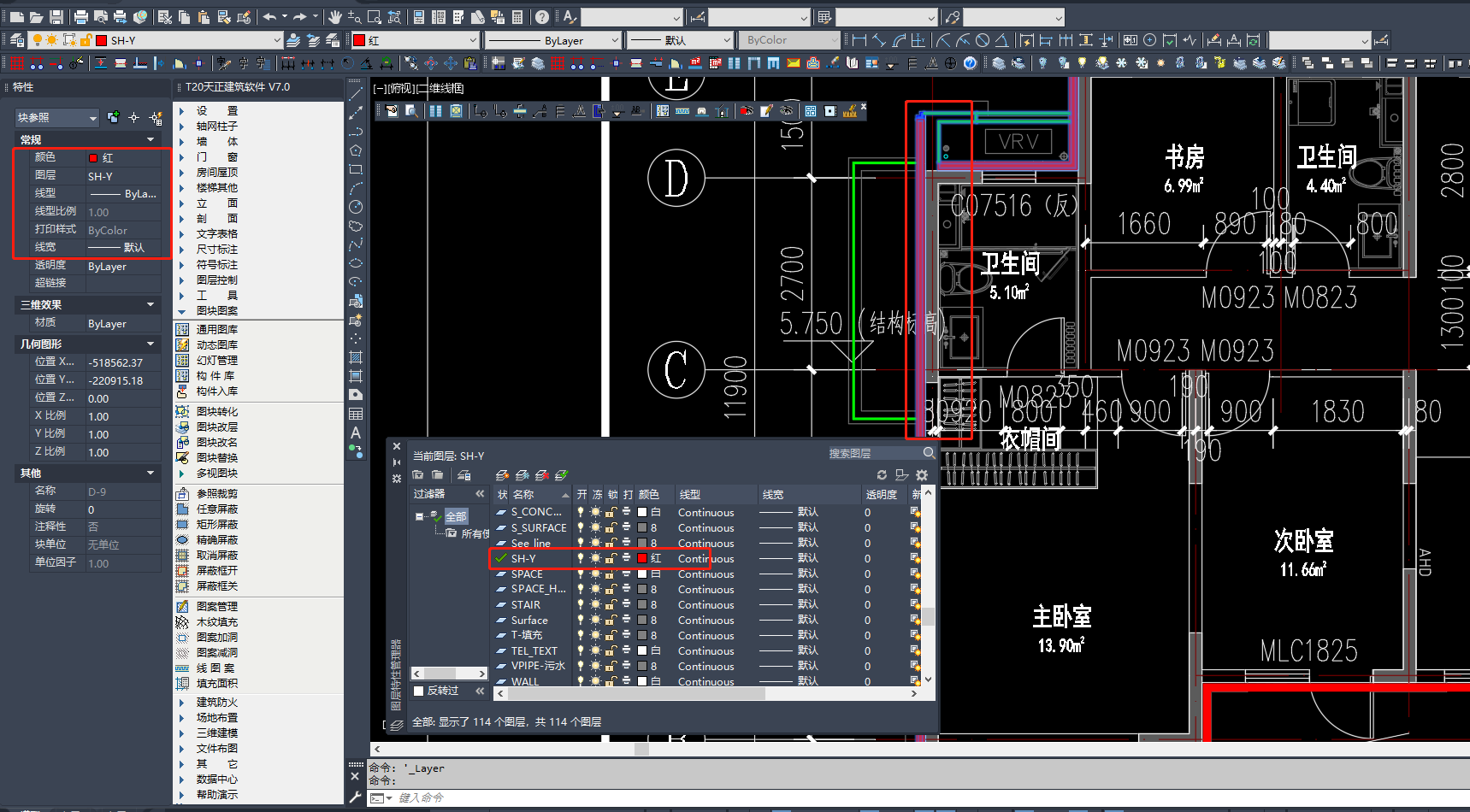Click Delete Layer icon in layer manager
The width and height of the screenshot is (1470, 812).
[x=541, y=475]
